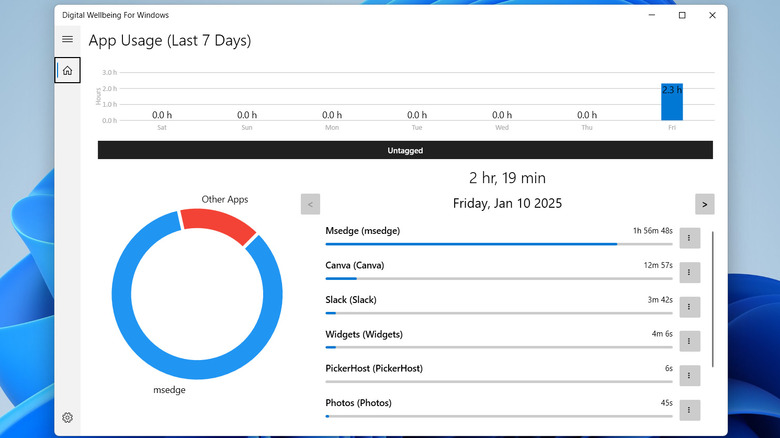This screenshot has width=780, height=438.
Task: Open more options for Canva
Action: [x=689, y=272]
